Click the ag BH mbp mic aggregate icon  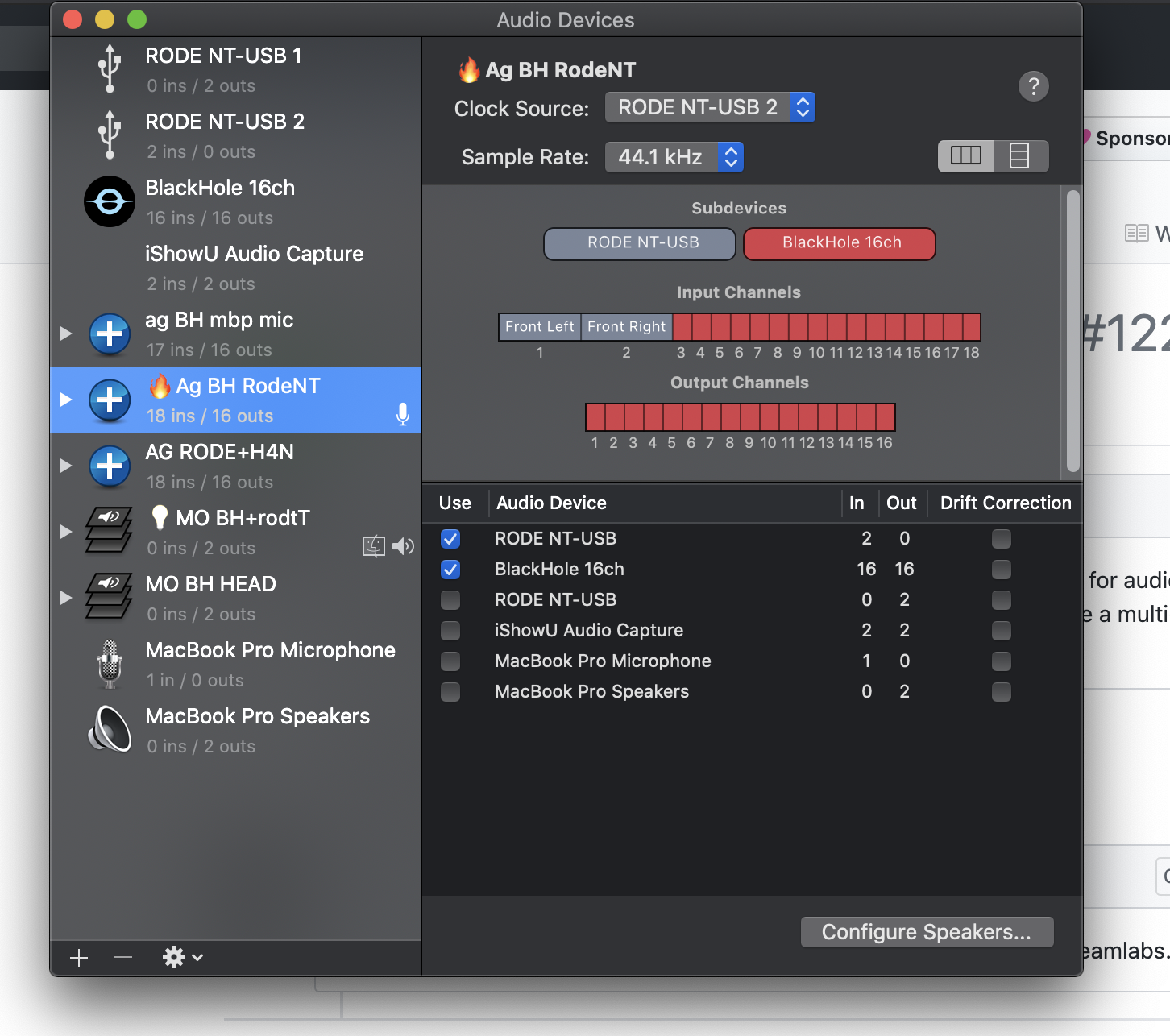tap(110, 334)
